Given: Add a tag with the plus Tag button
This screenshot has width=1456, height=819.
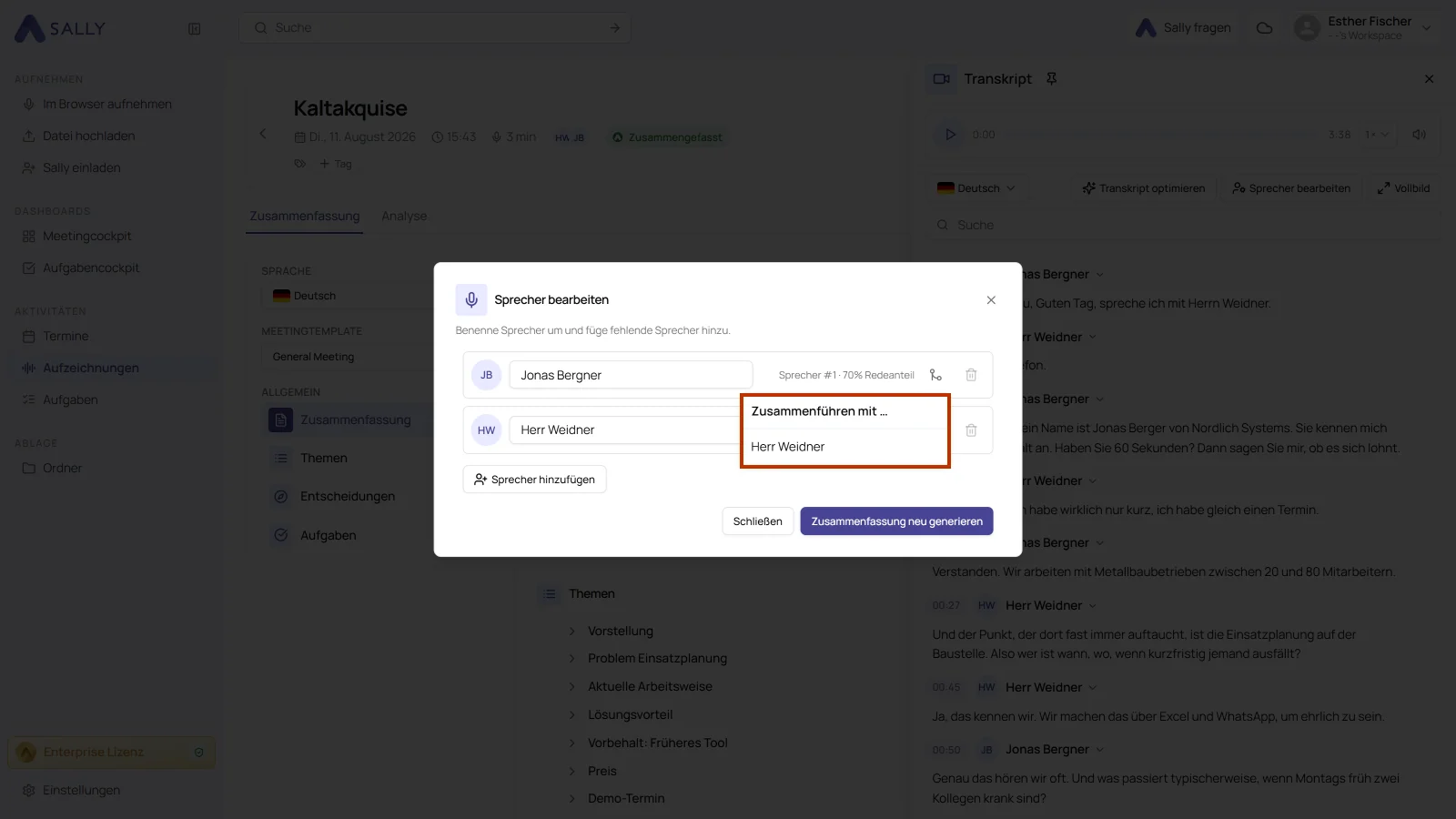Looking at the screenshot, I should (335, 164).
